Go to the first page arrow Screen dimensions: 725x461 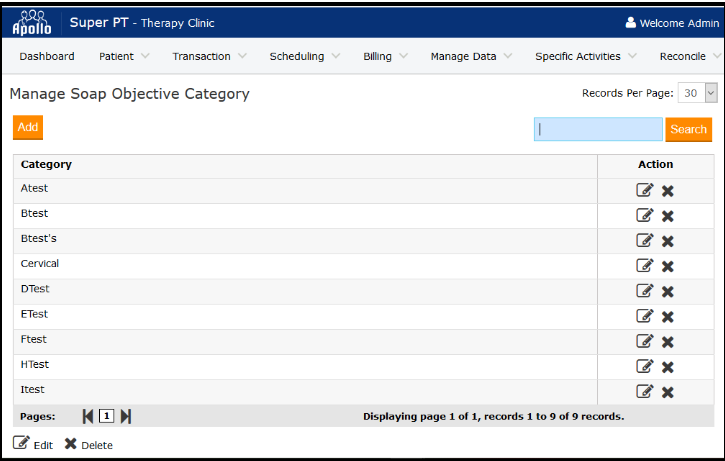(88, 416)
